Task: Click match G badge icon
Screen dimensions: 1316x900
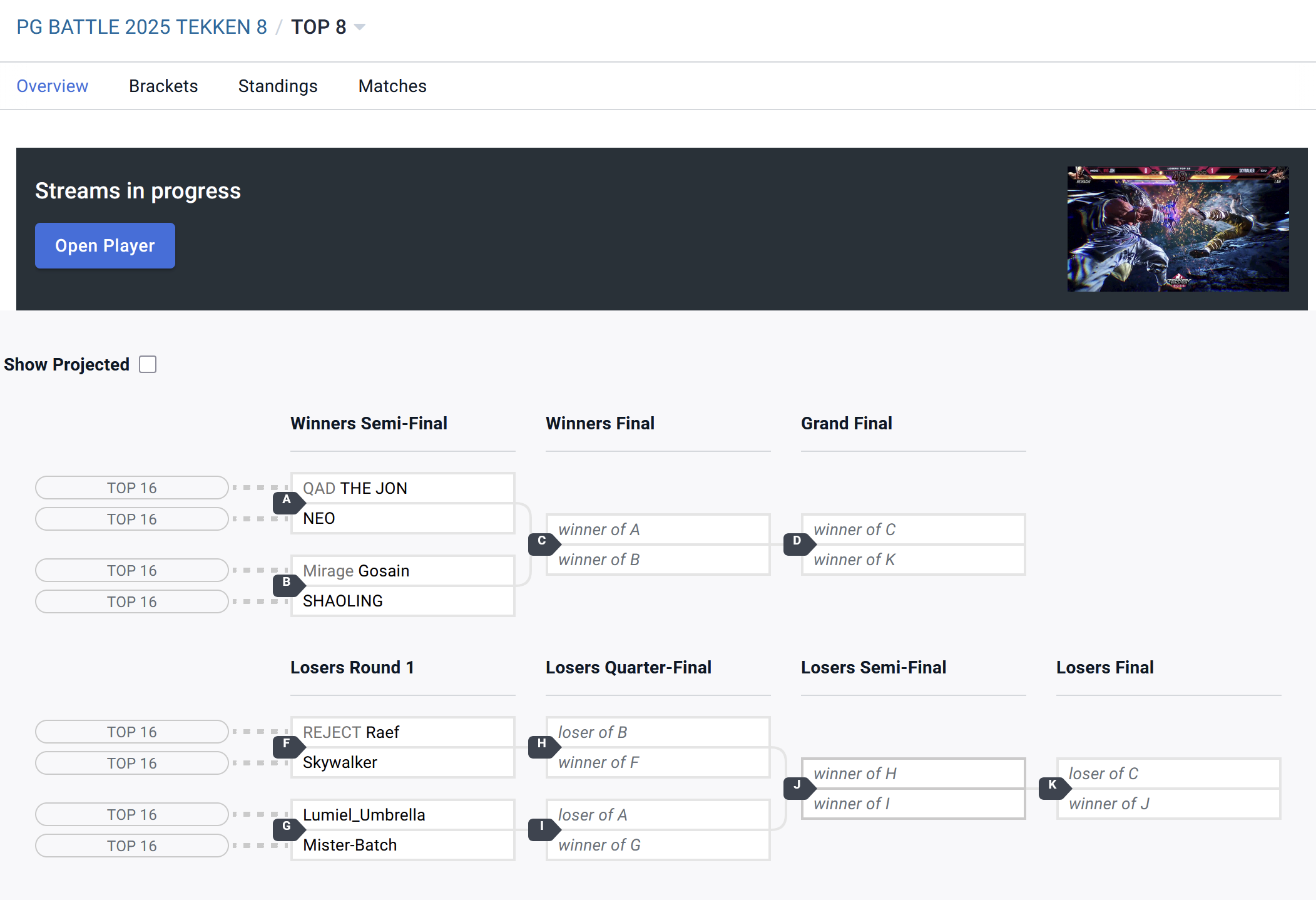Action: (x=287, y=827)
